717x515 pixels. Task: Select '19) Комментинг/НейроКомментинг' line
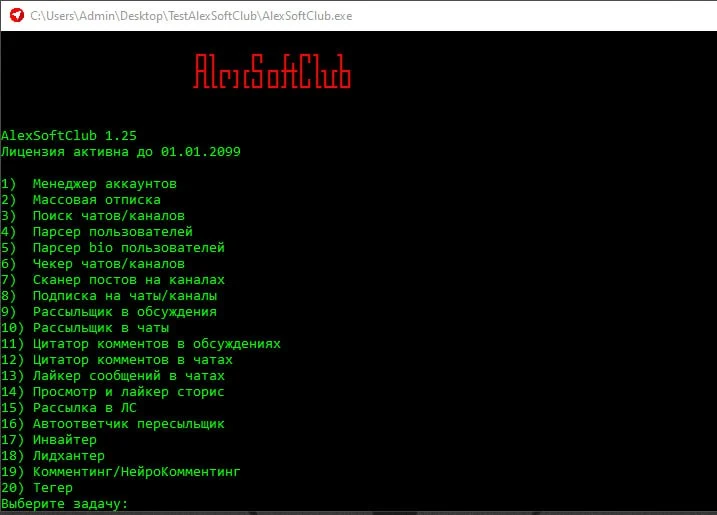(121, 472)
